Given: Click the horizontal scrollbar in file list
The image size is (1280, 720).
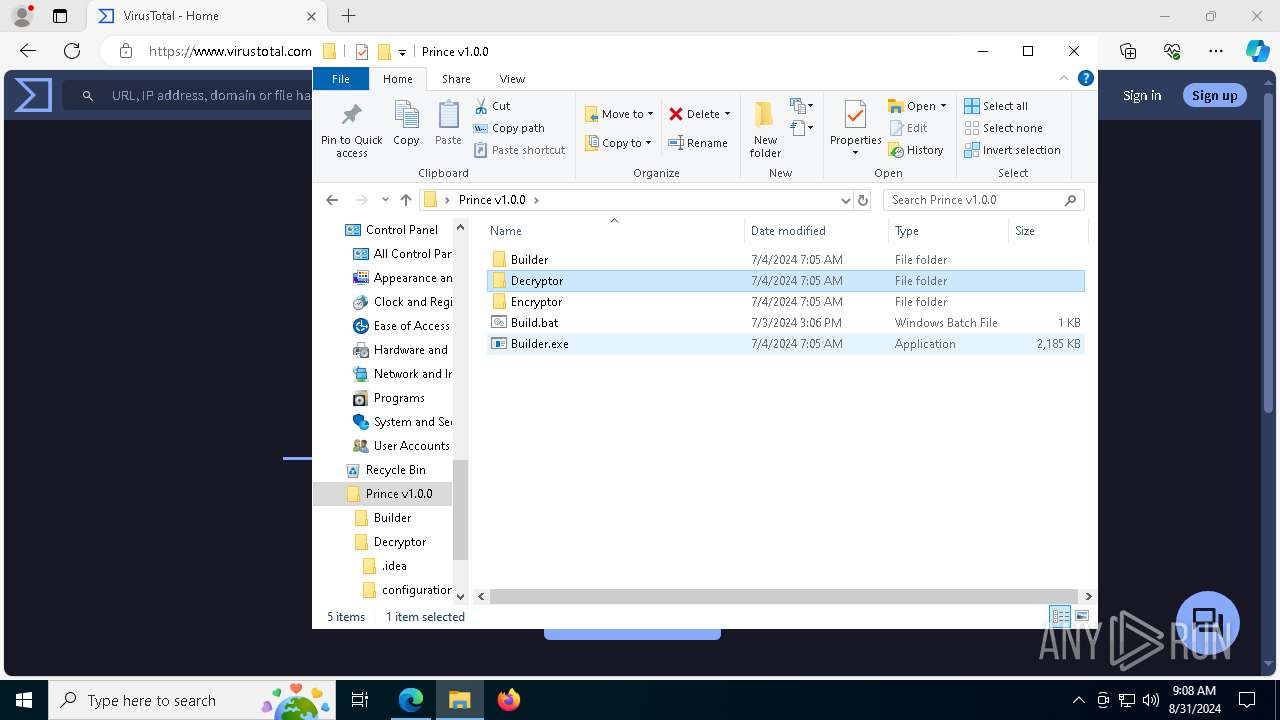Looking at the screenshot, I should tap(784, 596).
